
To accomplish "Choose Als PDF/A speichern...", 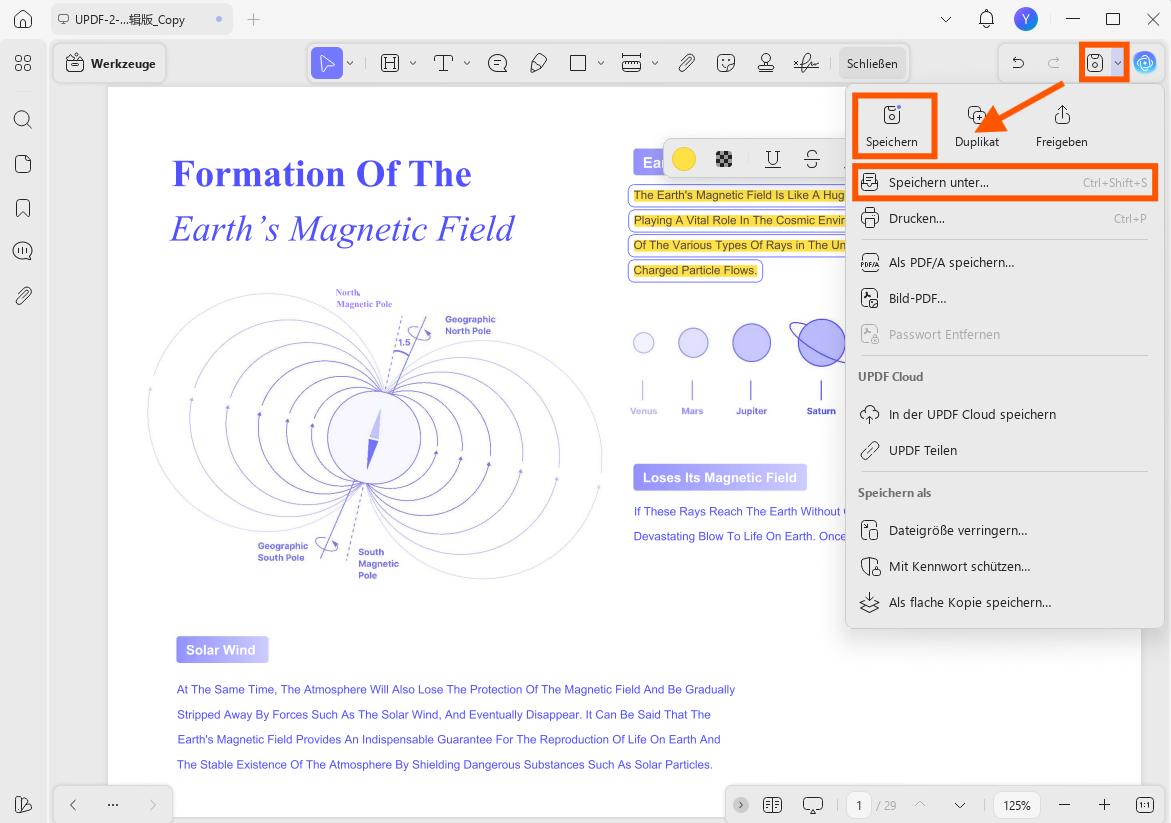I will pos(1004,262).
